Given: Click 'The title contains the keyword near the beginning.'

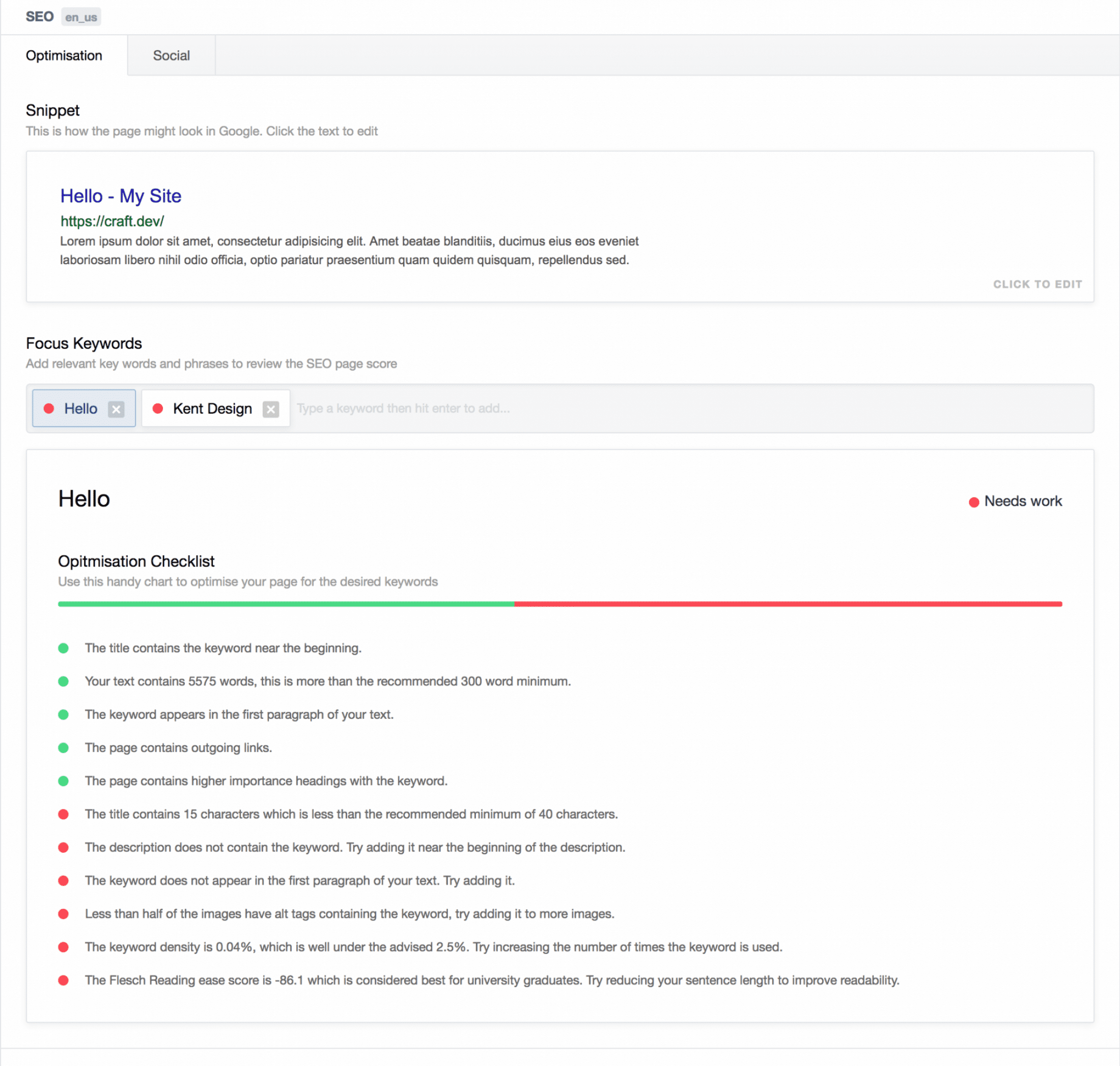Looking at the screenshot, I should click(x=223, y=649).
